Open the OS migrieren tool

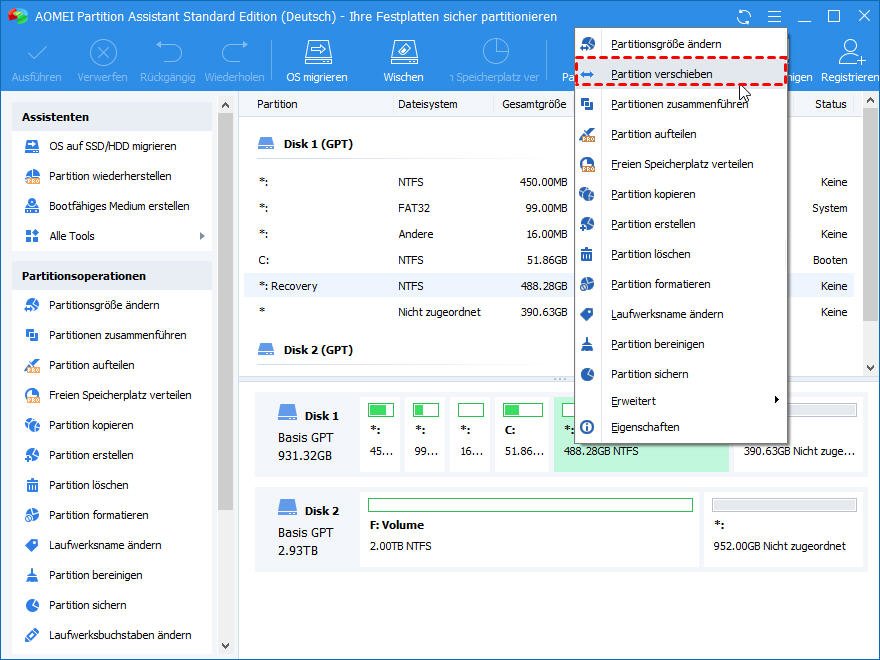[x=317, y=61]
